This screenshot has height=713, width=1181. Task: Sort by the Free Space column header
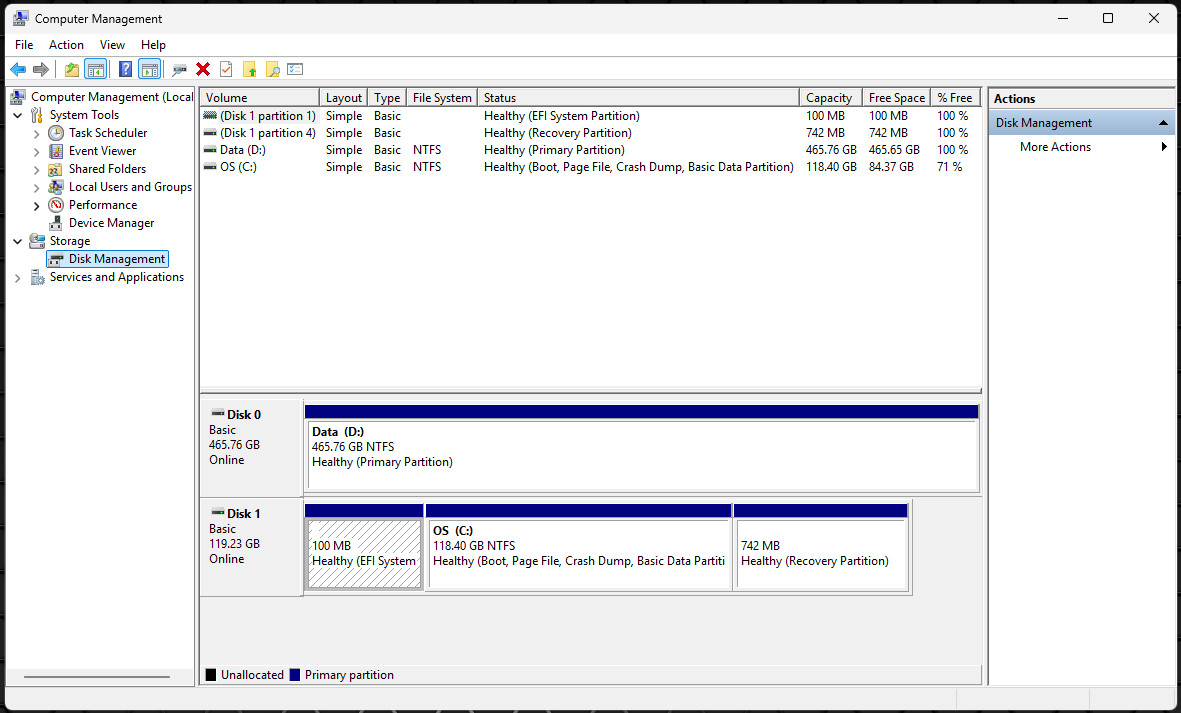pos(896,98)
